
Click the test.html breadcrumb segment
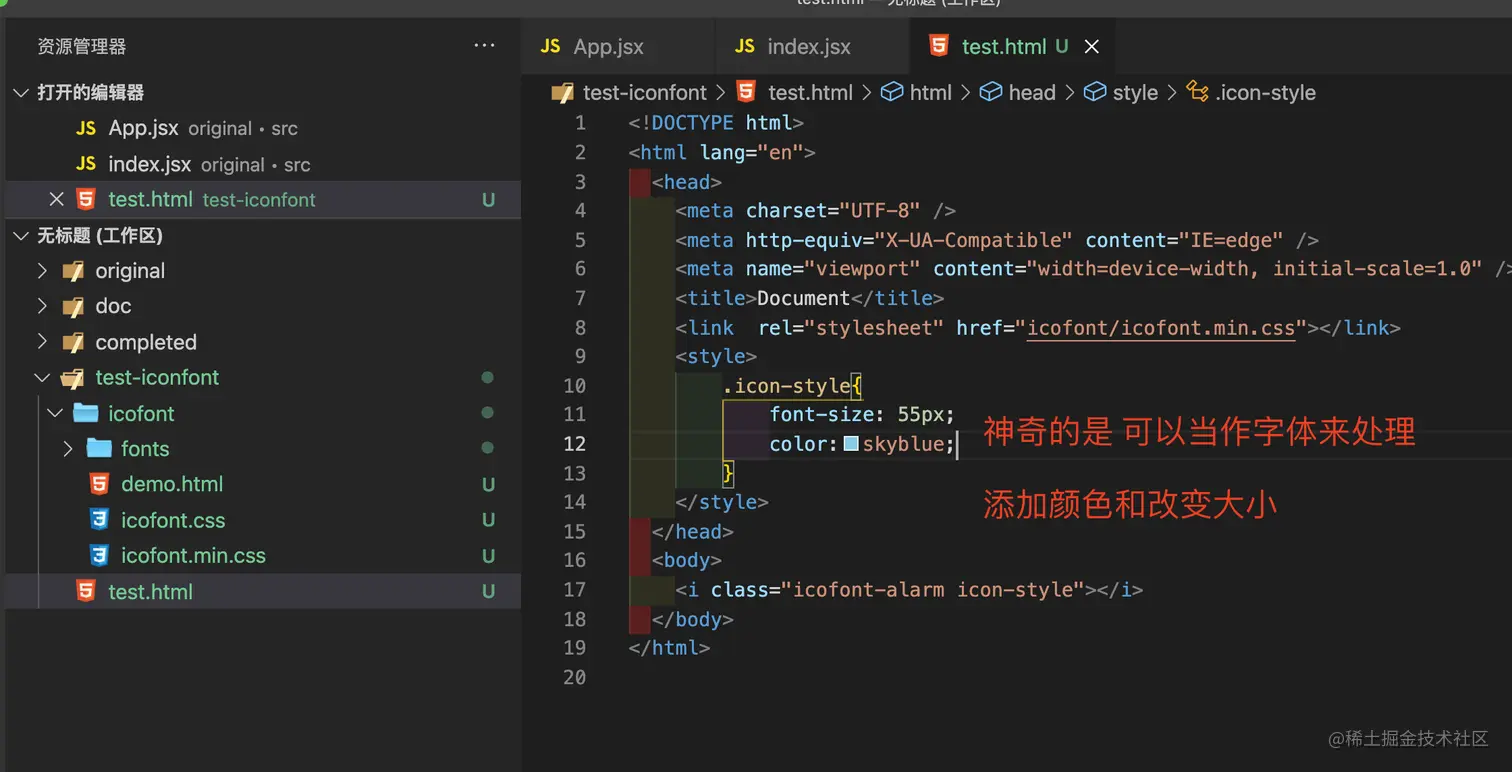click(x=810, y=92)
